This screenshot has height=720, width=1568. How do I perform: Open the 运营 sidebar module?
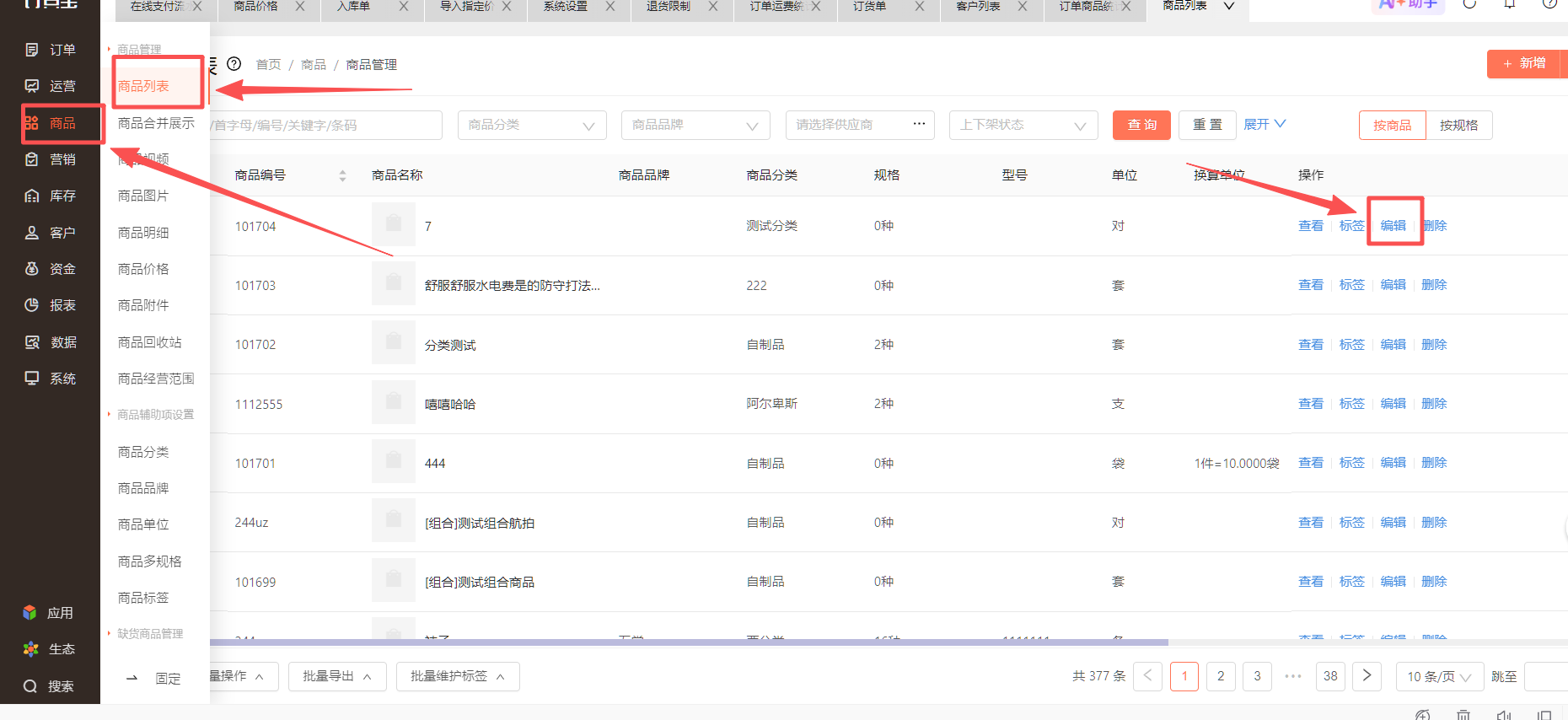click(50, 86)
